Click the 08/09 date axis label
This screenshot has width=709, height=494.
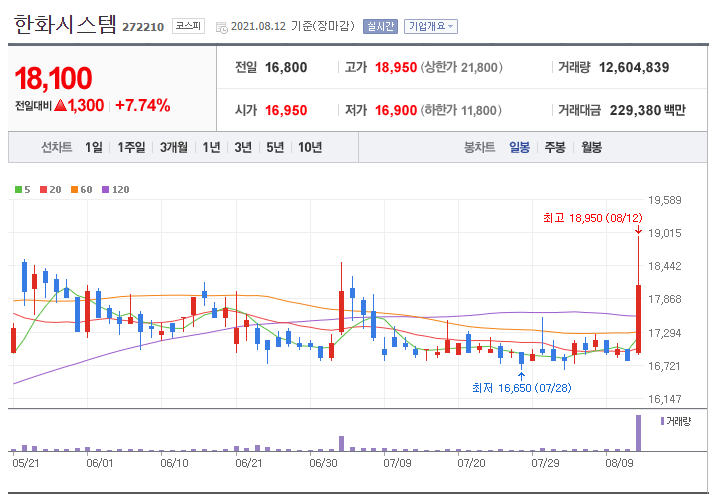click(x=619, y=463)
